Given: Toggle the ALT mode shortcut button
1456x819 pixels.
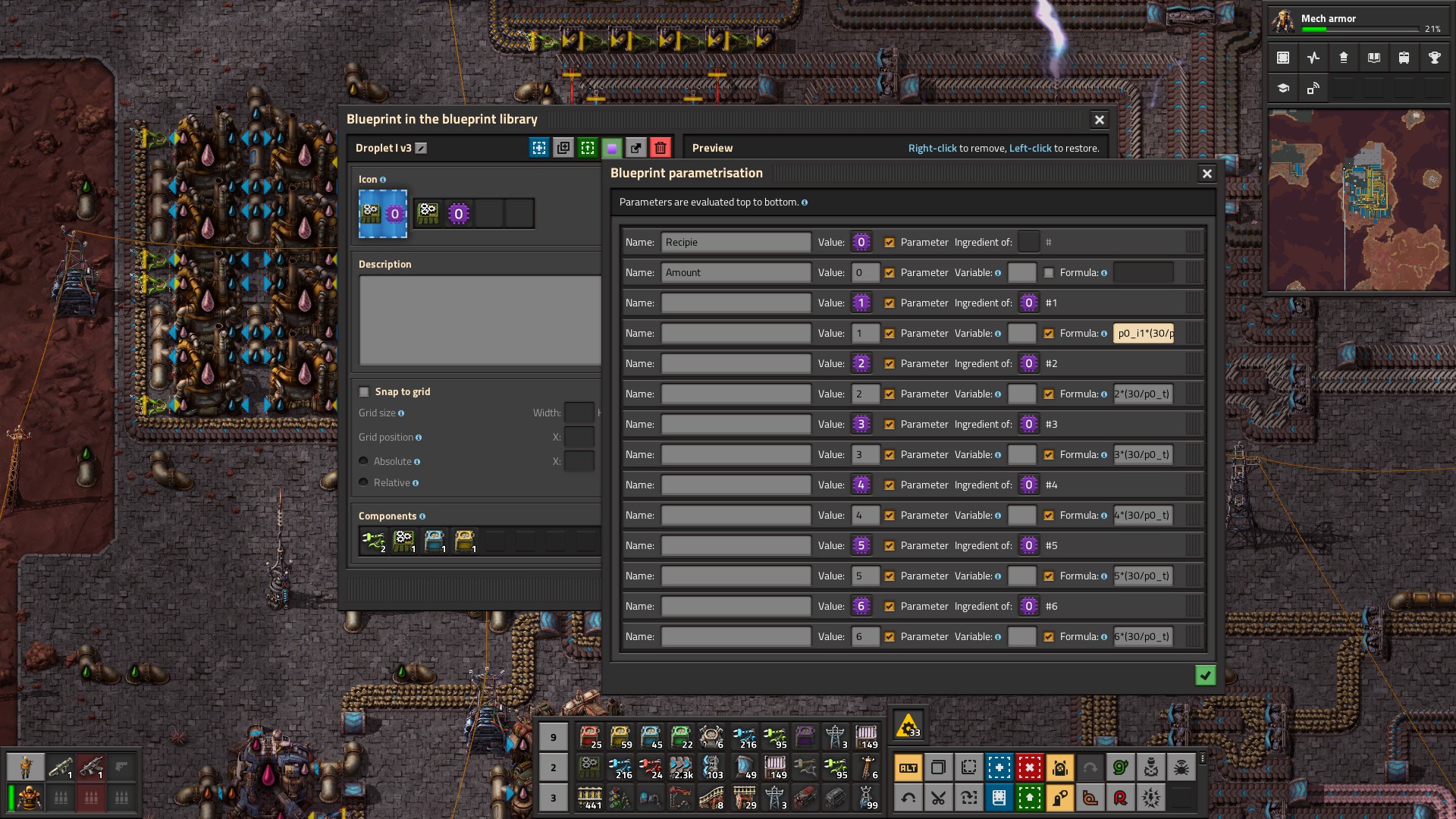Looking at the screenshot, I should (x=908, y=767).
